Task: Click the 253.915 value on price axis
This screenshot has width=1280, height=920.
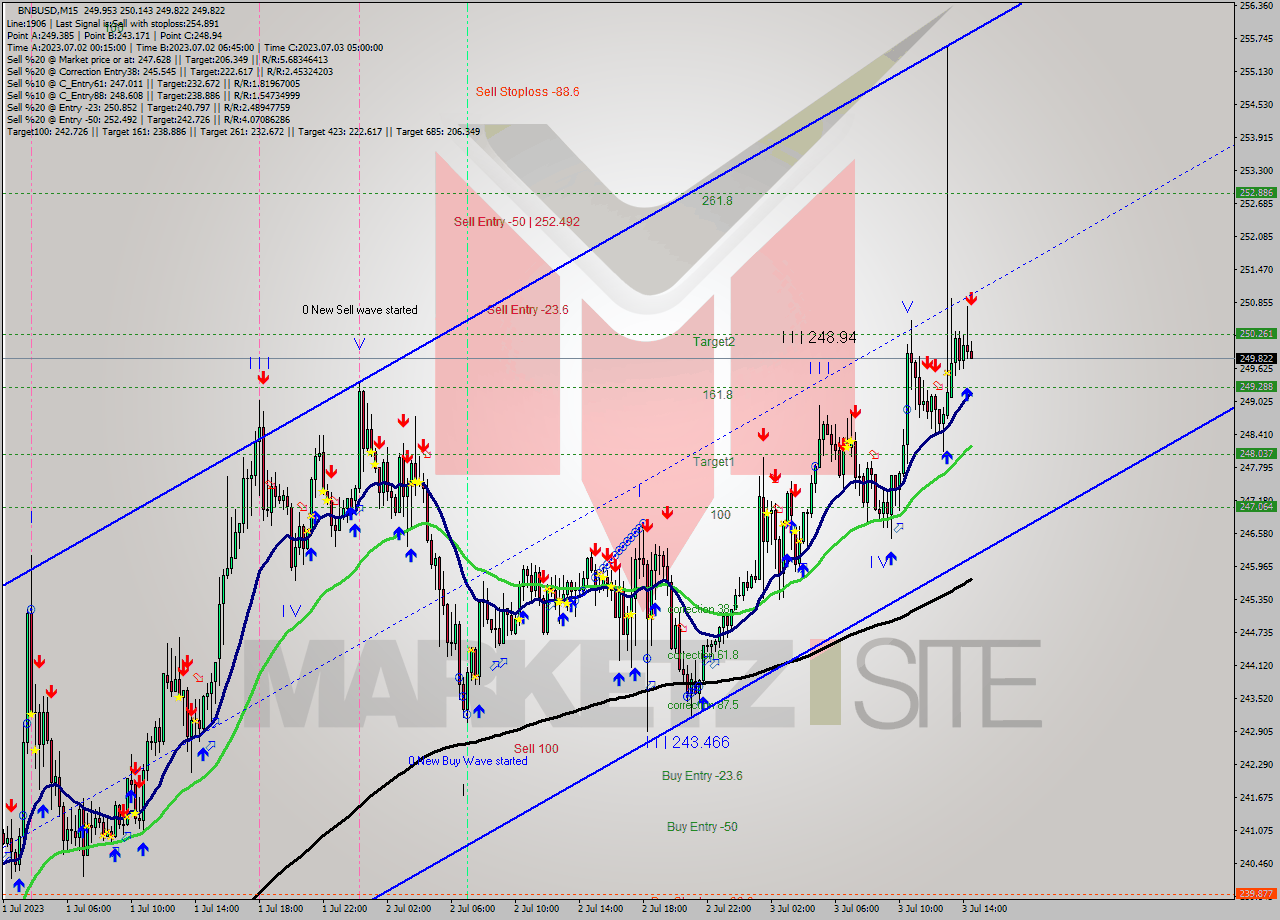Action: 1256,138
